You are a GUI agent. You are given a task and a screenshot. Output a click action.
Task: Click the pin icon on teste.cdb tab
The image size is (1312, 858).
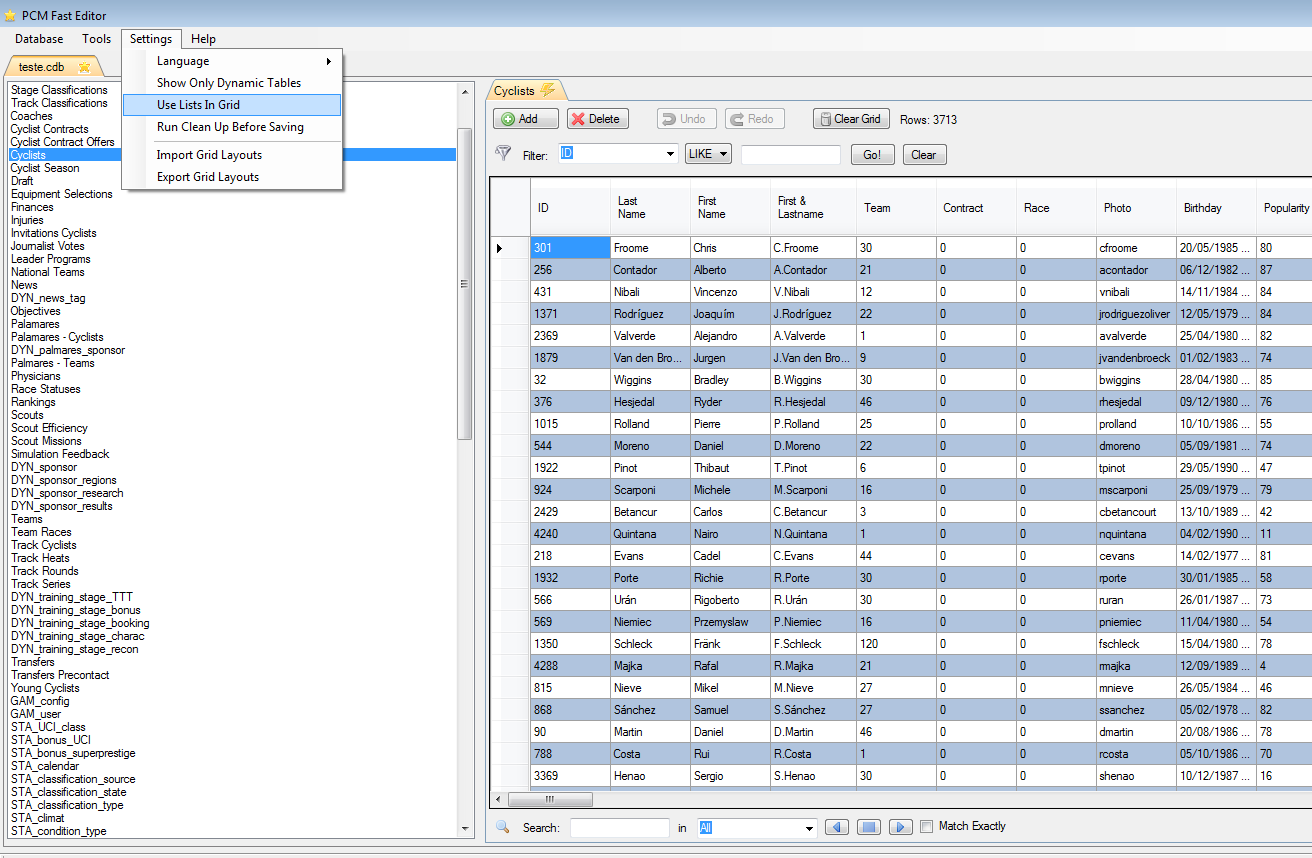coord(84,67)
